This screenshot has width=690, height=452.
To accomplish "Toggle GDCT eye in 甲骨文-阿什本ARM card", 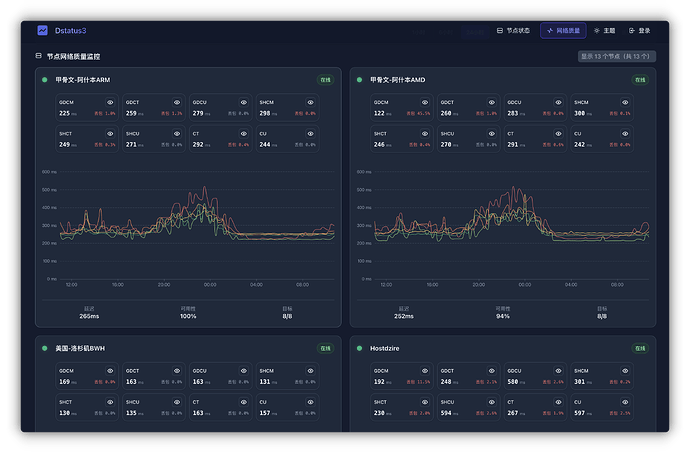I will coord(177,102).
